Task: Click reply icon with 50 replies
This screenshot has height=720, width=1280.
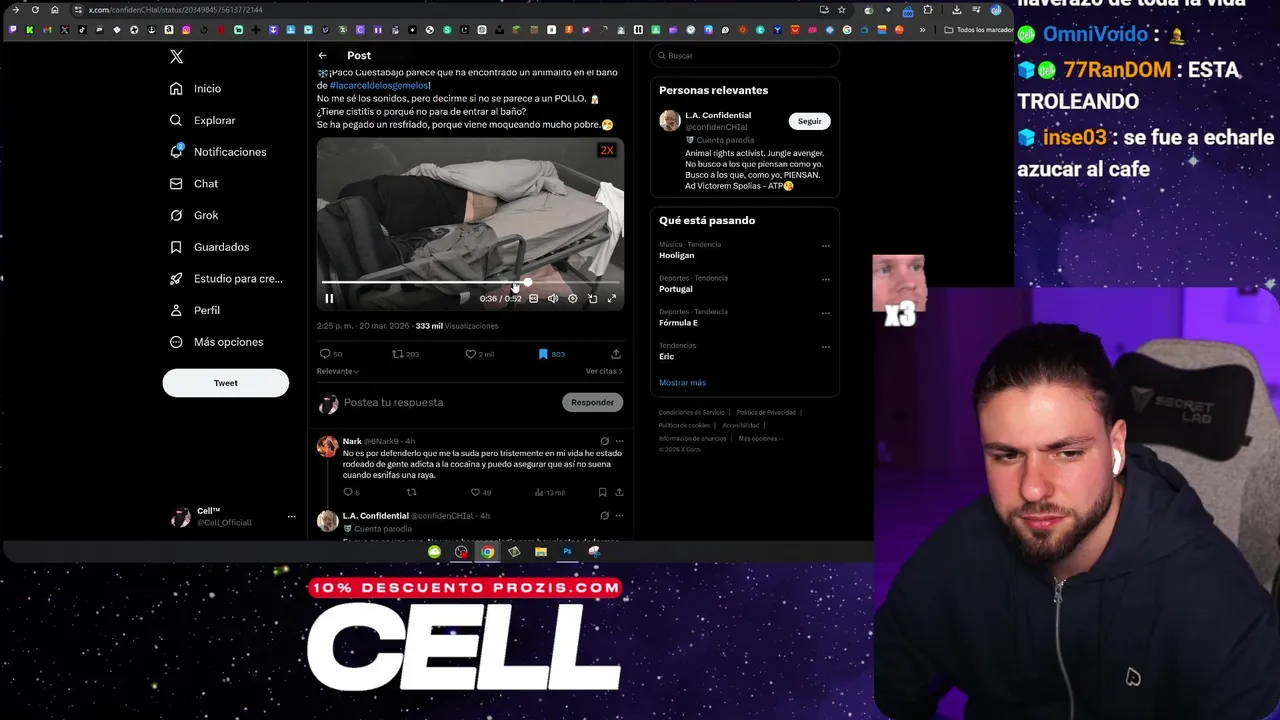Action: (x=331, y=354)
